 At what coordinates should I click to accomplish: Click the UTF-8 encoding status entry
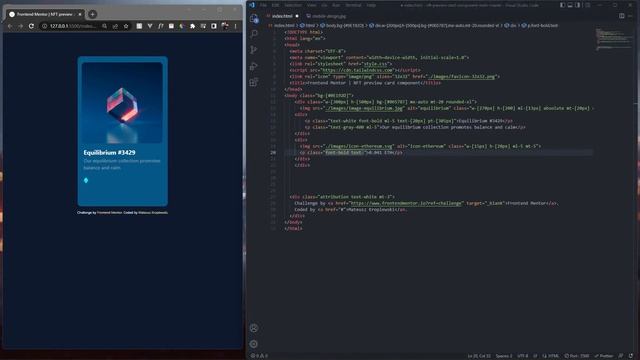[522, 356]
